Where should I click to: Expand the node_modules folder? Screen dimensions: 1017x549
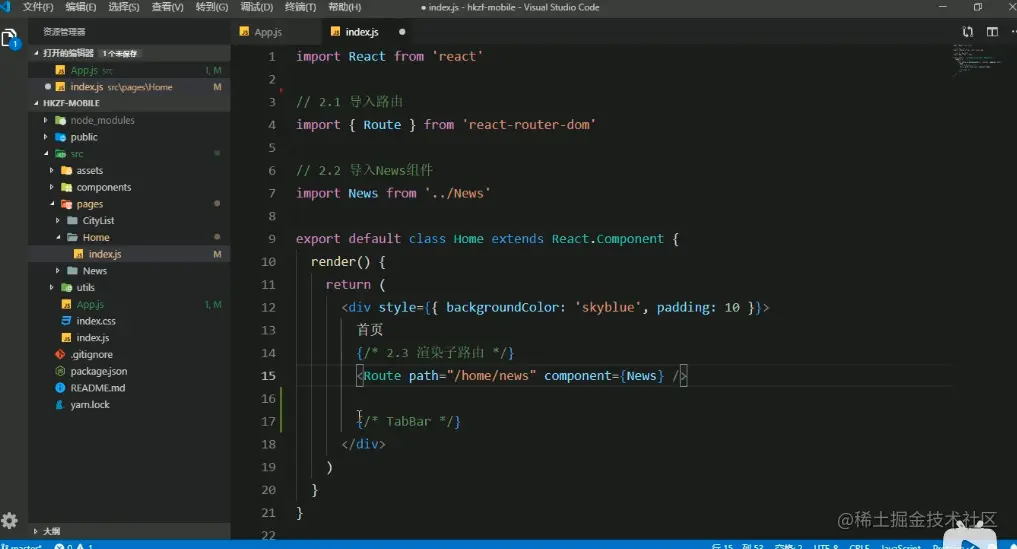pyautogui.click(x=45, y=120)
